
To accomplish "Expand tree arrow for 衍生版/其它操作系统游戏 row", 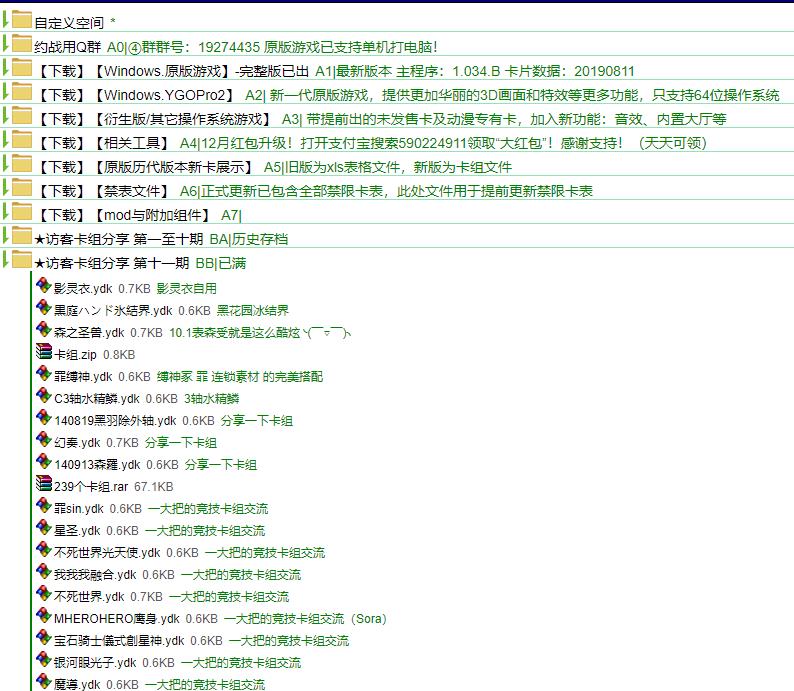I will 6,115.
